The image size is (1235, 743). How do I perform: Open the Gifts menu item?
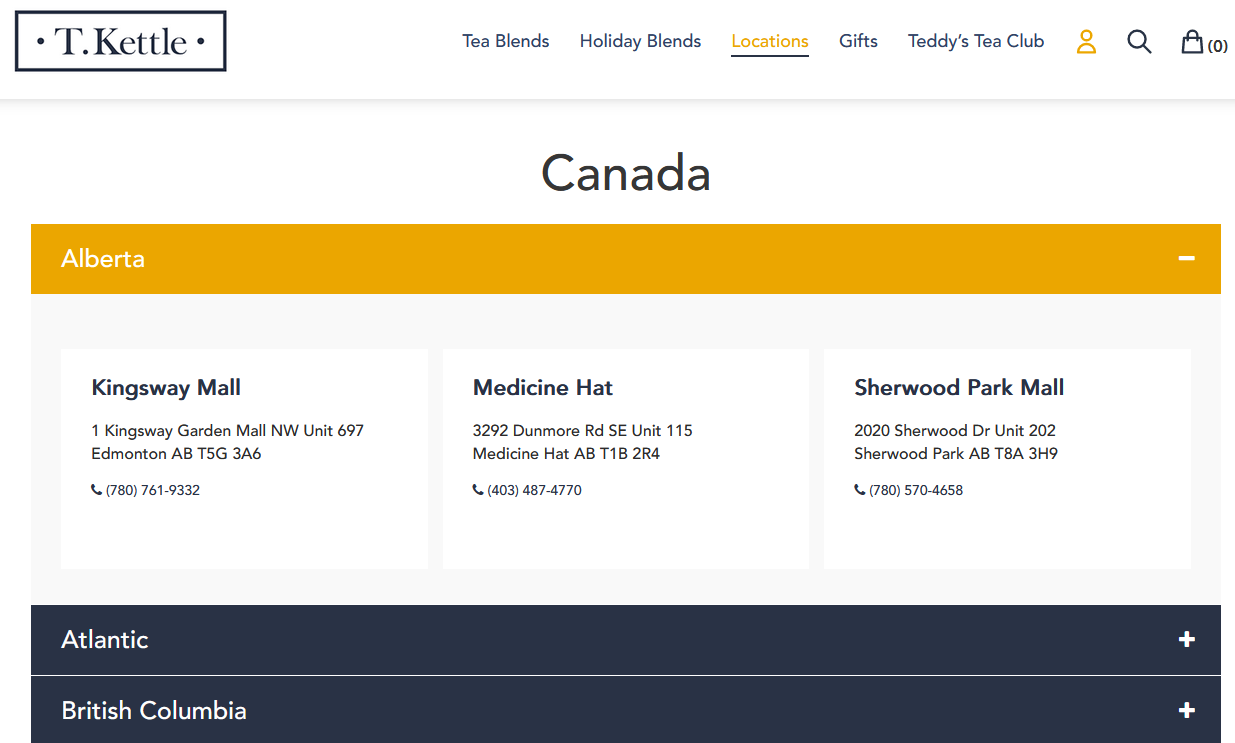tap(858, 41)
